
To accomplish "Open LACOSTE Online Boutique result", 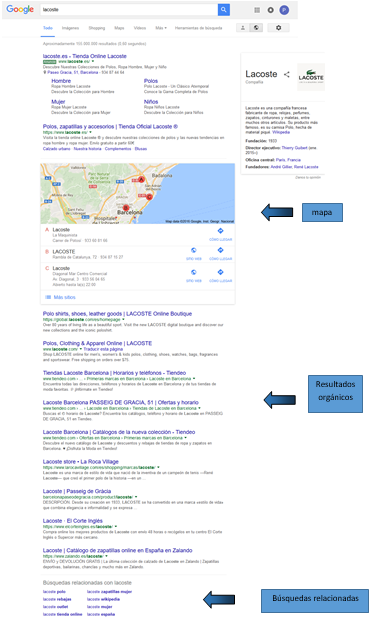I will [x=117, y=314].
